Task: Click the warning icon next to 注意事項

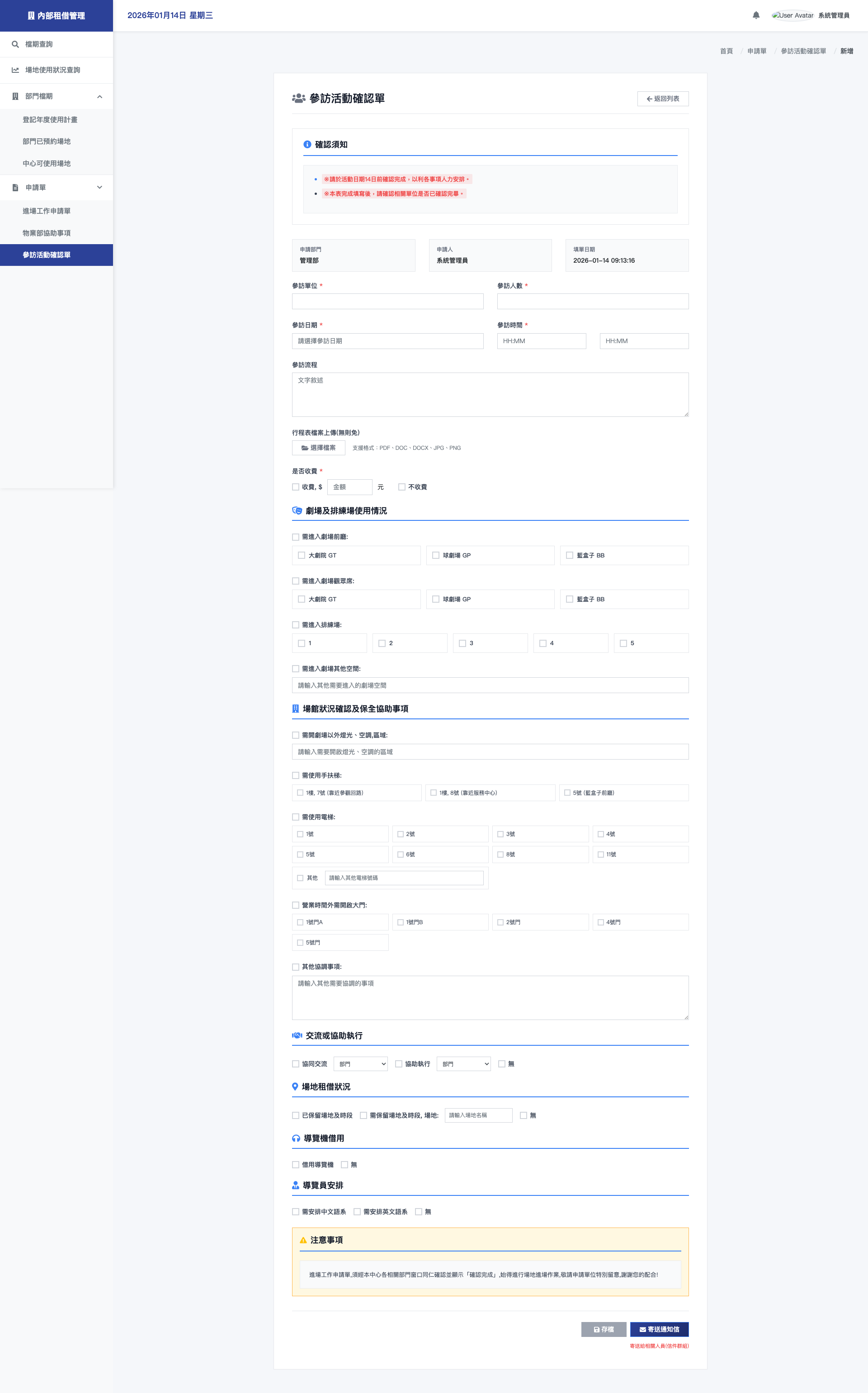Action: [303, 1240]
